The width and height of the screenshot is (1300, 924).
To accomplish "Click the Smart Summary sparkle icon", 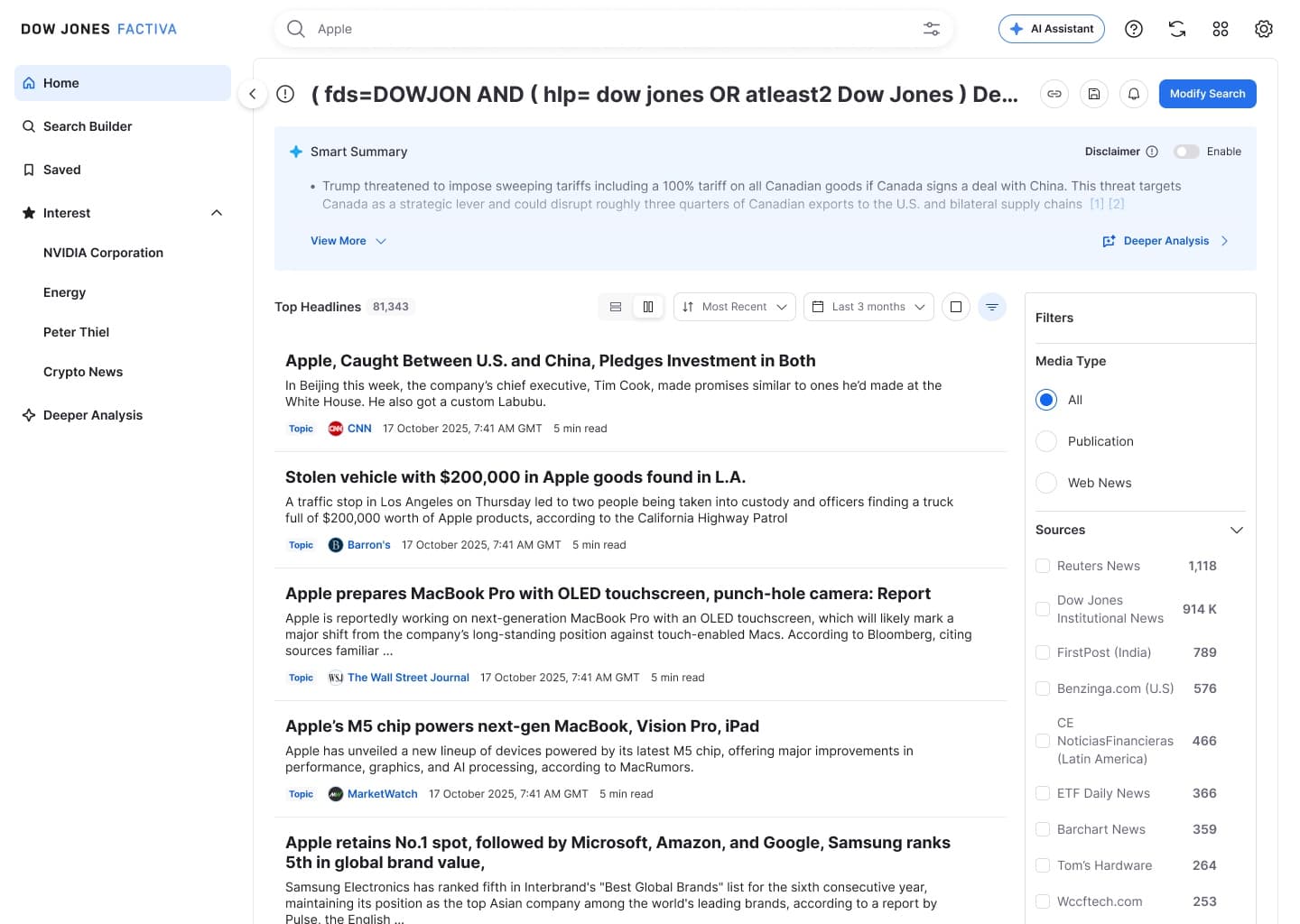I will pos(296,152).
